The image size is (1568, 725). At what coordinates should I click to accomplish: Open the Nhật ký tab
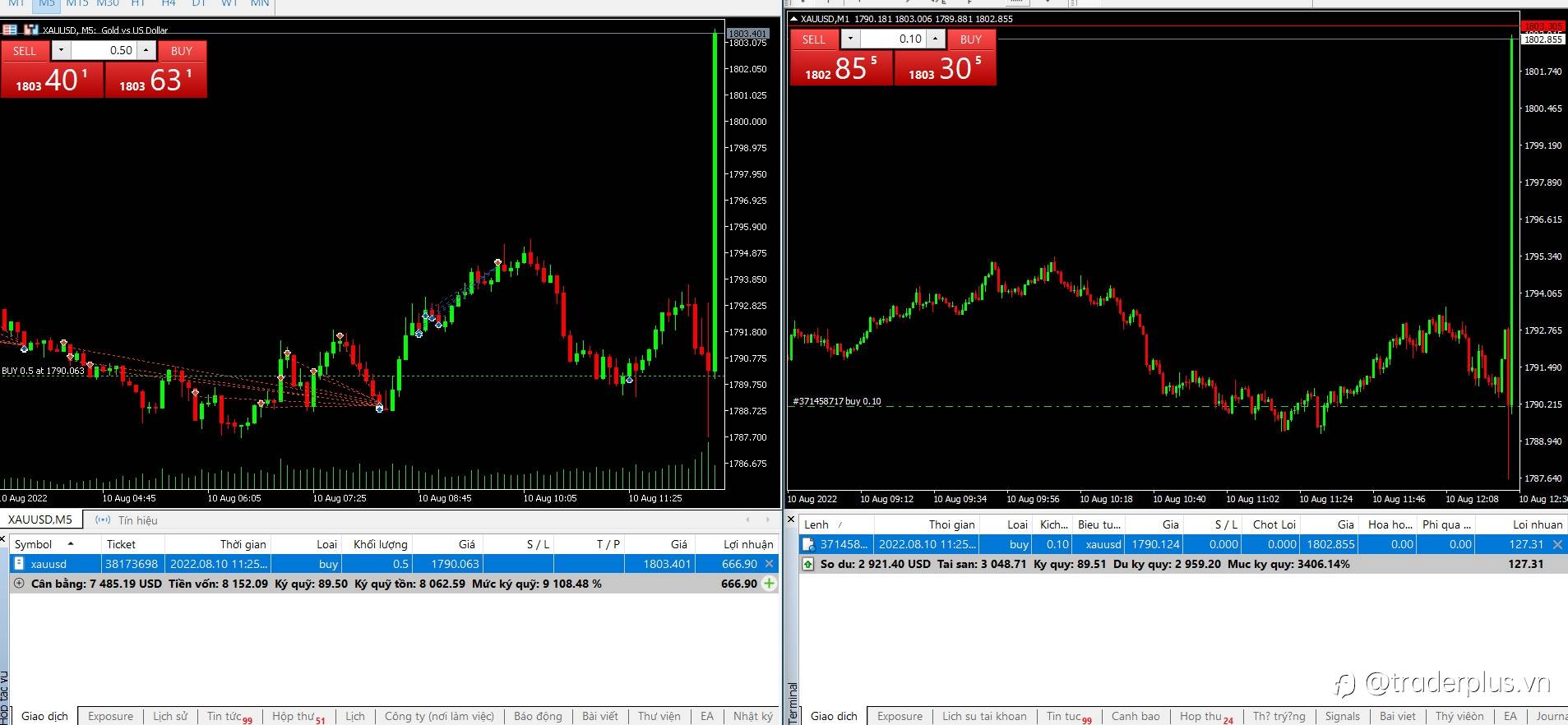pyautogui.click(x=752, y=716)
